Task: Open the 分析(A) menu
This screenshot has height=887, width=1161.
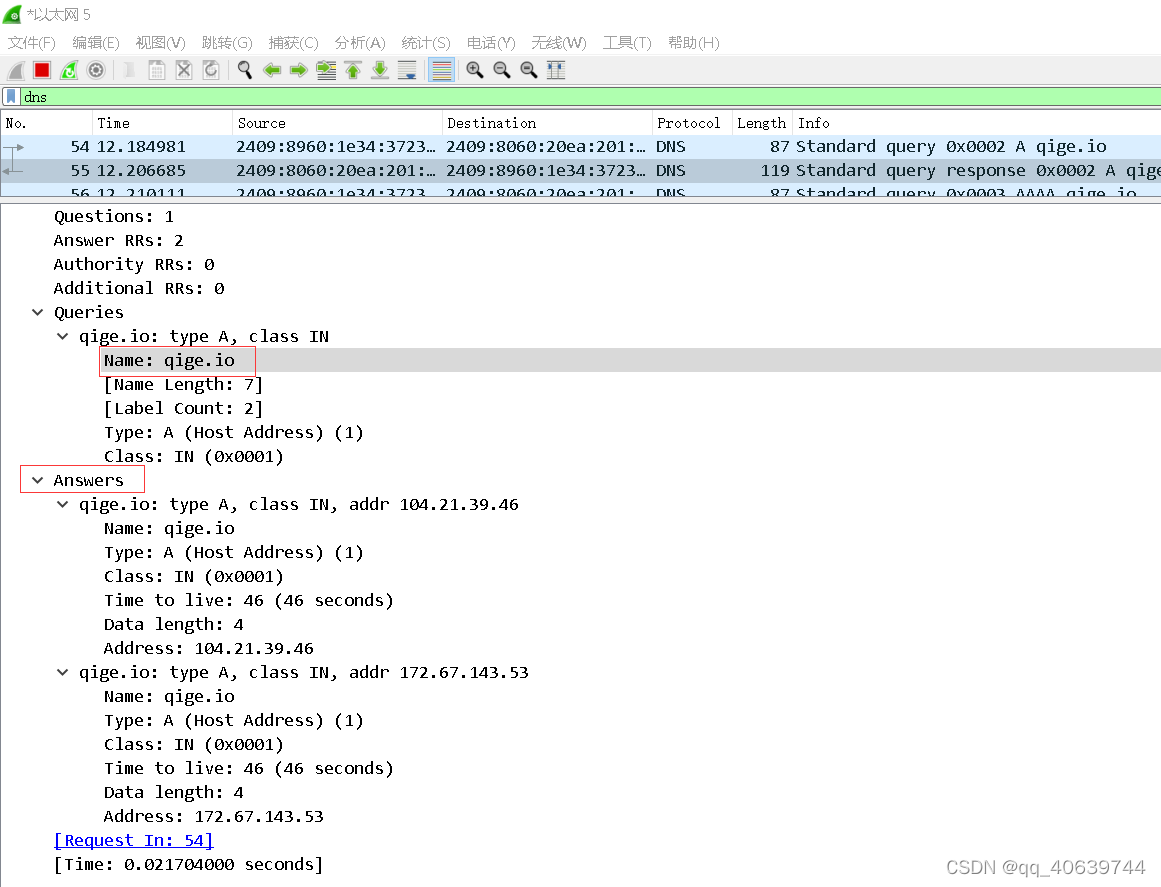Action: [360, 43]
